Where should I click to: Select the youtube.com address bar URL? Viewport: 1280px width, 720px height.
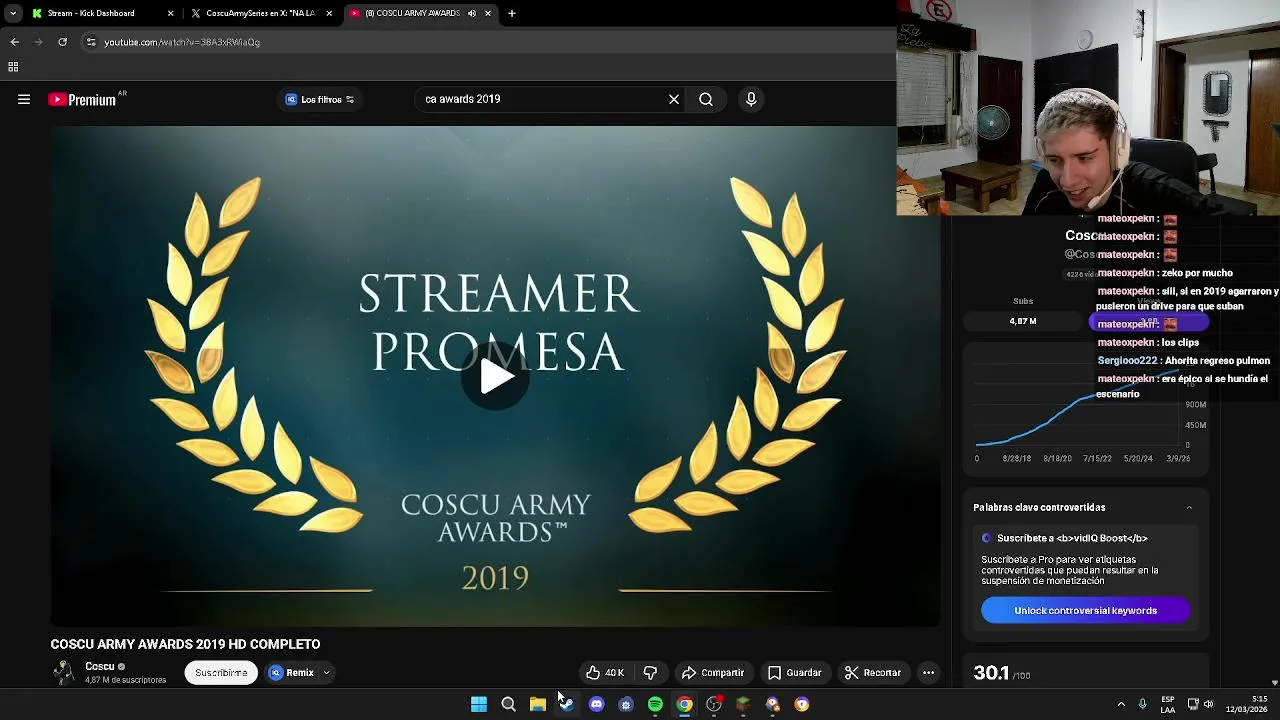[x=182, y=42]
